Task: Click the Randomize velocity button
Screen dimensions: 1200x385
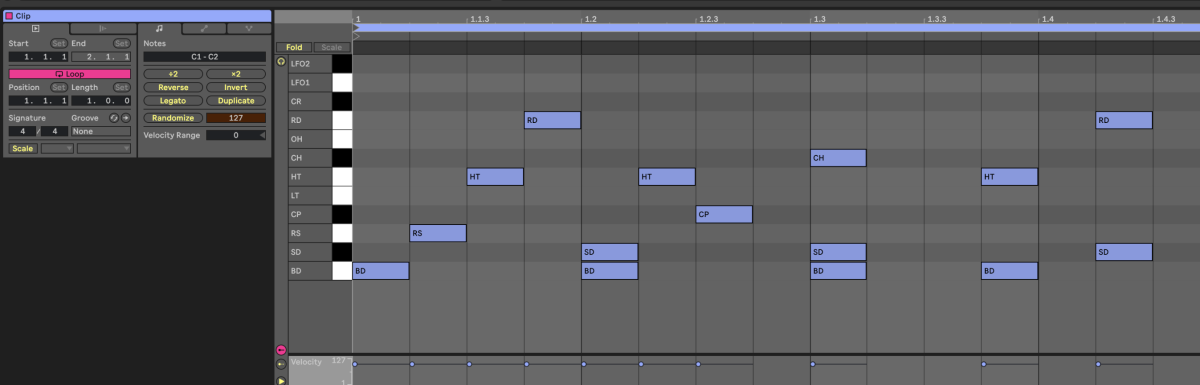Action: pyautogui.click(x=172, y=118)
